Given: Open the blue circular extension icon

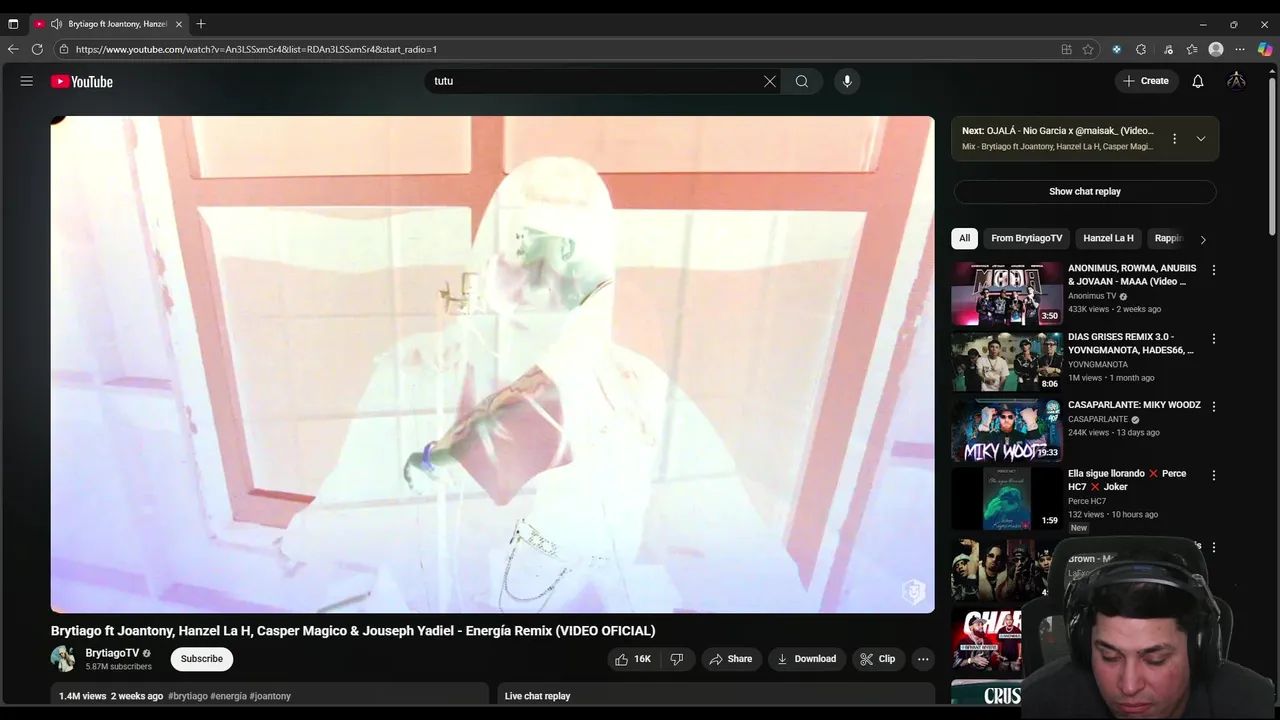Looking at the screenshot, I should (1117, 49).
